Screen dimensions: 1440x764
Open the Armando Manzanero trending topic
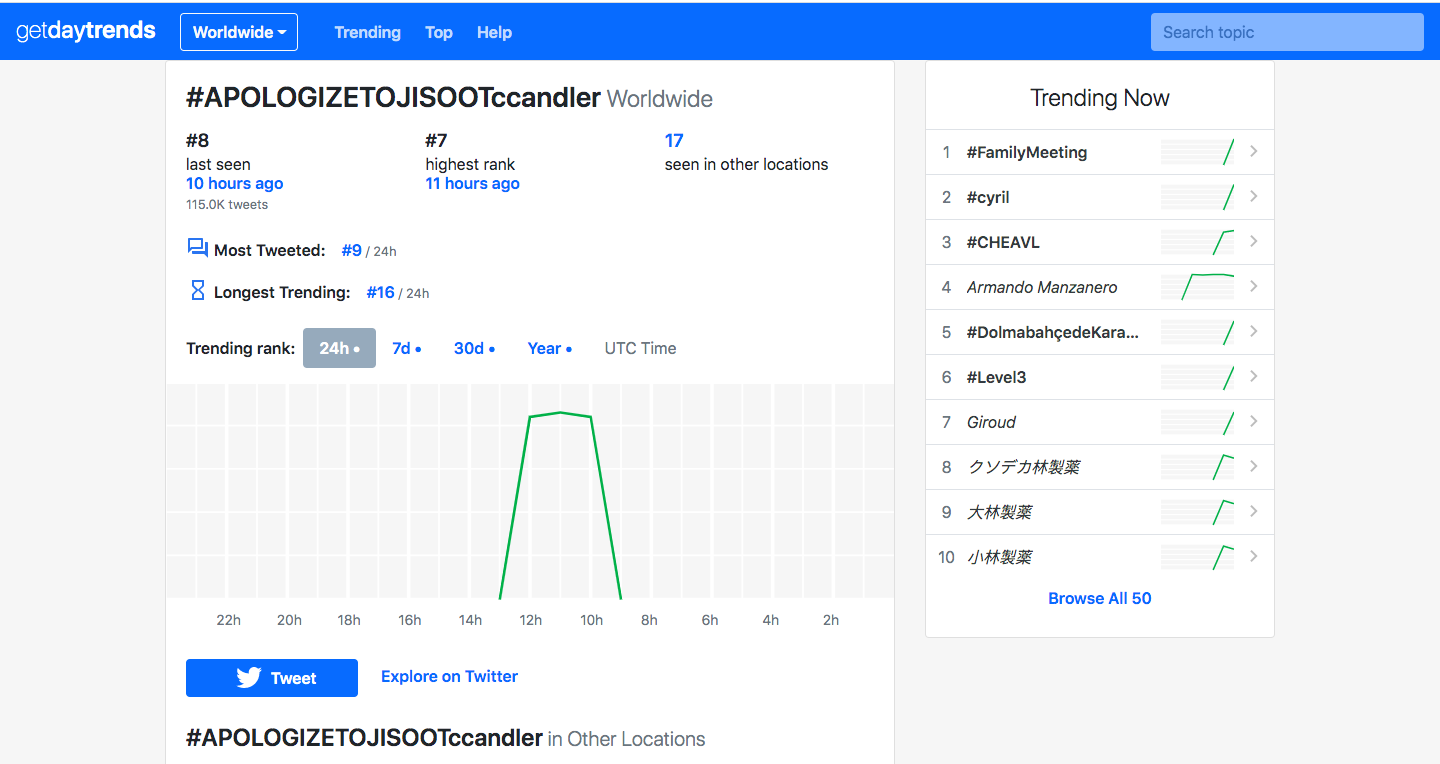1042,287
